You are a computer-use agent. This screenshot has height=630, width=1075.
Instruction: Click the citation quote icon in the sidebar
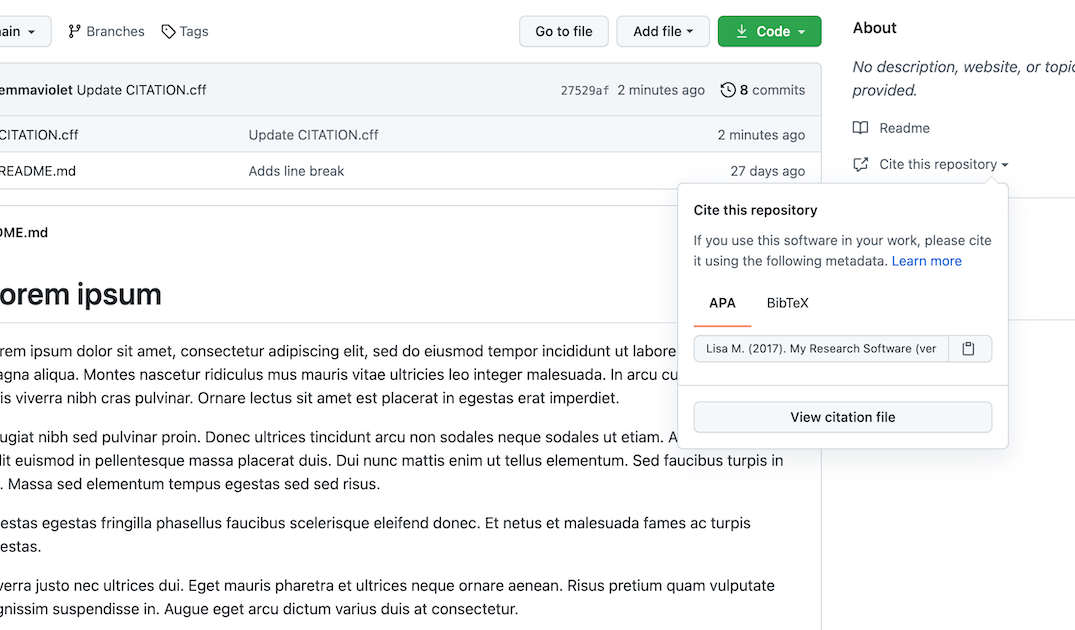coord(861,164)
